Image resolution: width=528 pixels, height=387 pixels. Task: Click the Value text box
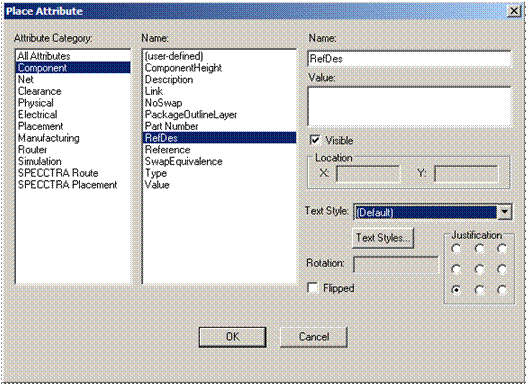click(409, 107)
